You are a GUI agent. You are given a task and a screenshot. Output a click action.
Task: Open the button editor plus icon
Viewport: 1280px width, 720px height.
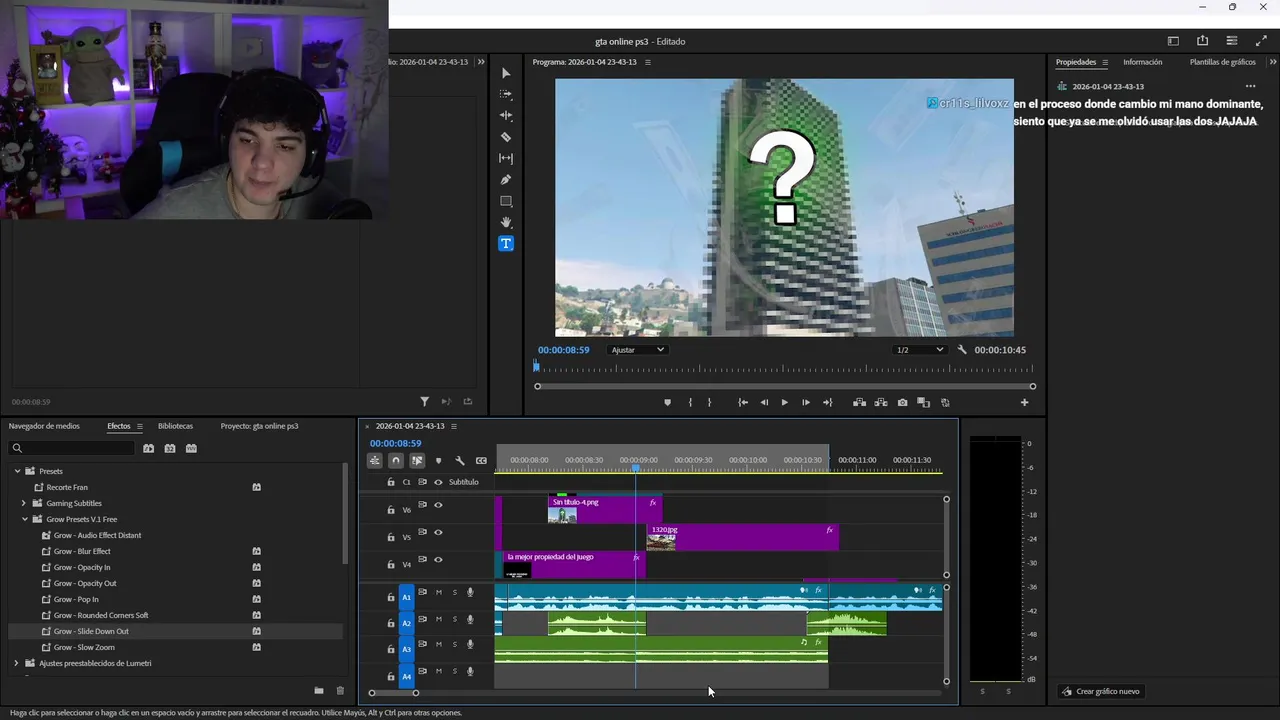pos(1024,402)
